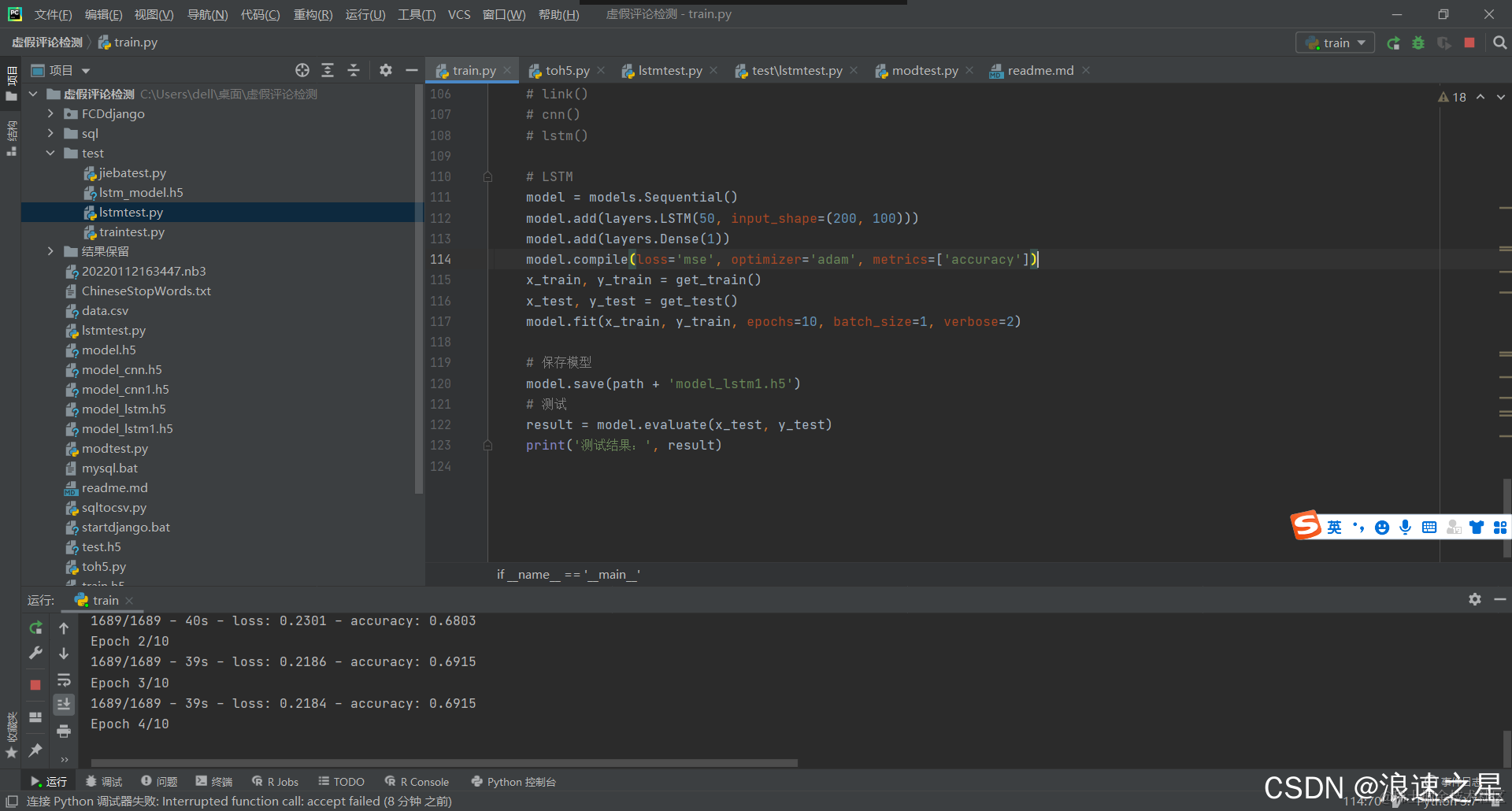The width and height of the screenshot is (1512, 811).
Task: Jump up the stack trace in Run console
Action: [x=64, y=628]
